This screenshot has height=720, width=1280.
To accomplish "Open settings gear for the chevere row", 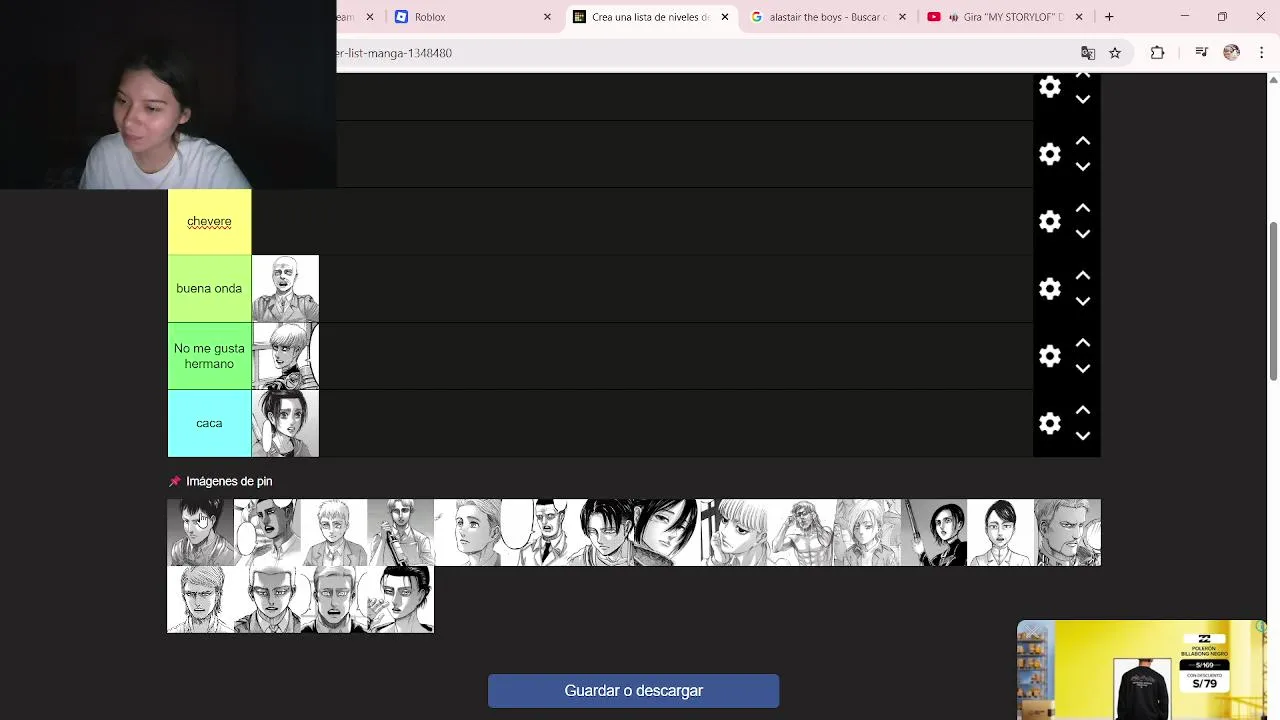I will (x=1049, y=221).
